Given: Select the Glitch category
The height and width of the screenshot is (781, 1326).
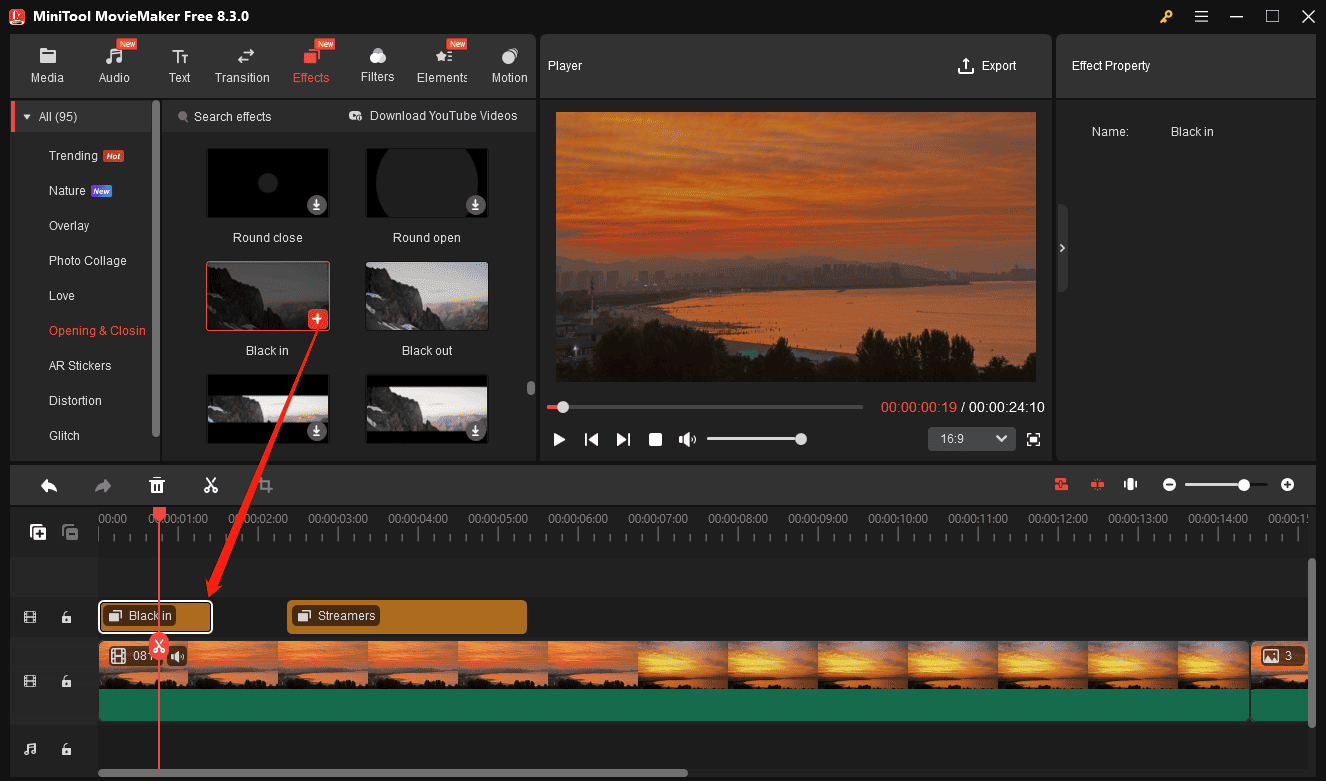Looking at the screenshot, I should coord(64,436).
